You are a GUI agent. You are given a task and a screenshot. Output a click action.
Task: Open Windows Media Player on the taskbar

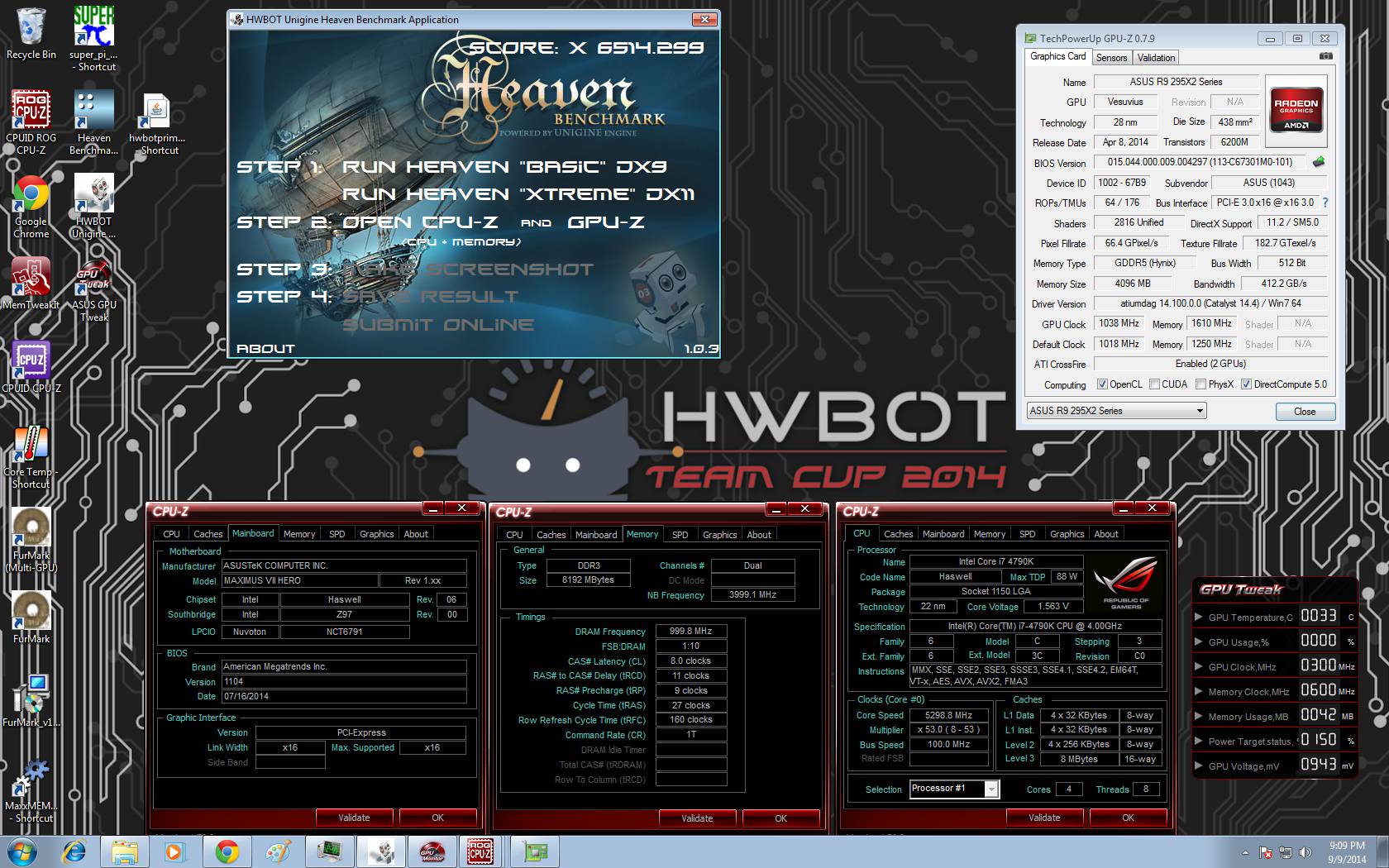(x=175, y=851)
